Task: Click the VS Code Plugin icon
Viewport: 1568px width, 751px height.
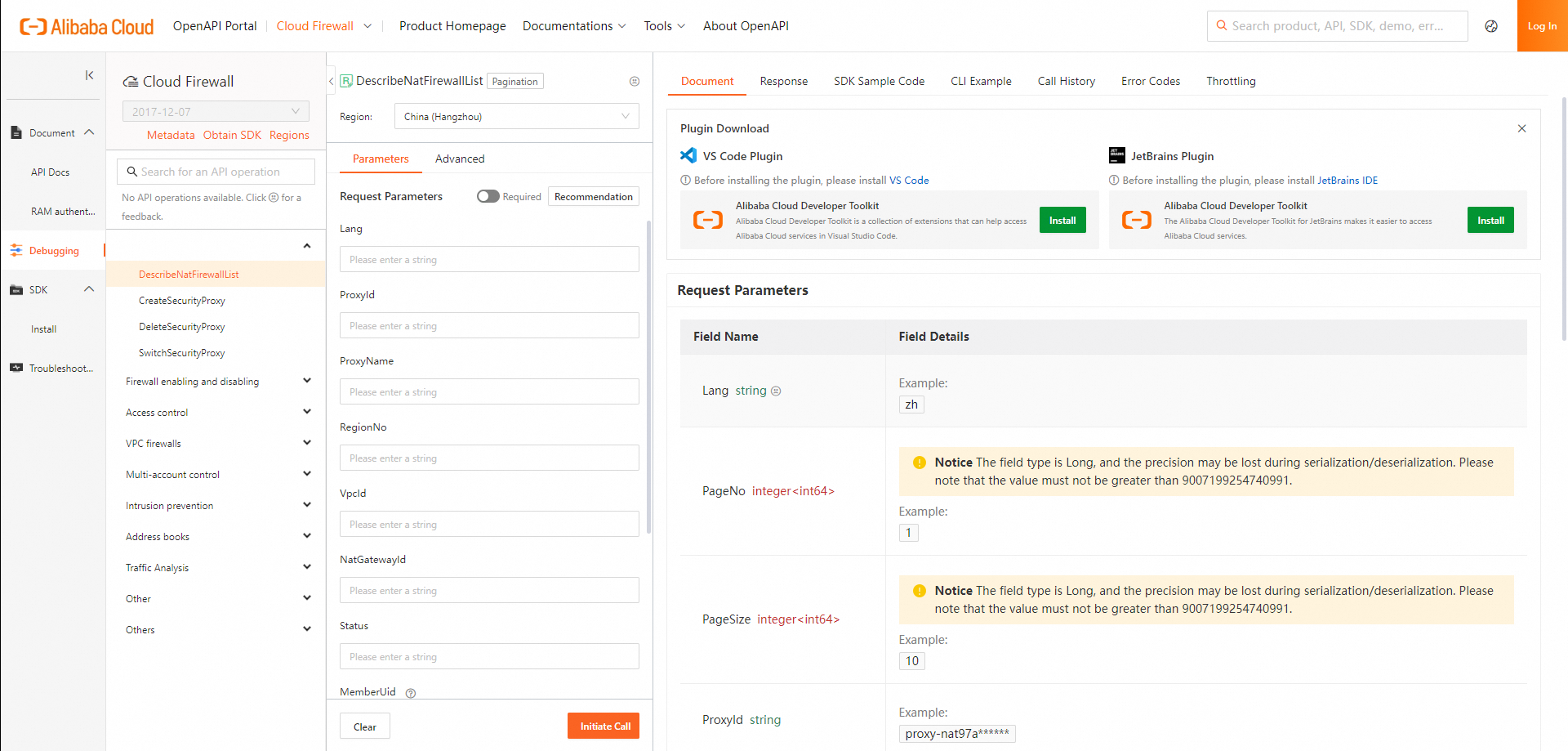Action: click(x=688, y=156)
